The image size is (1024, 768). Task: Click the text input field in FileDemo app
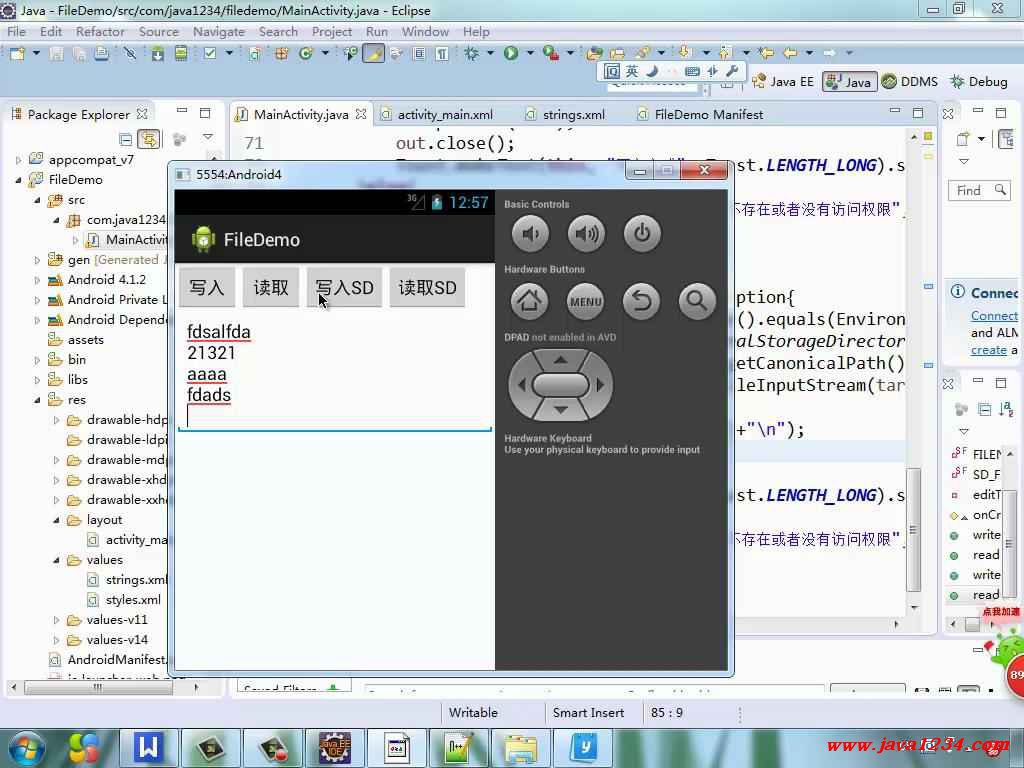(x=334, y=374)
